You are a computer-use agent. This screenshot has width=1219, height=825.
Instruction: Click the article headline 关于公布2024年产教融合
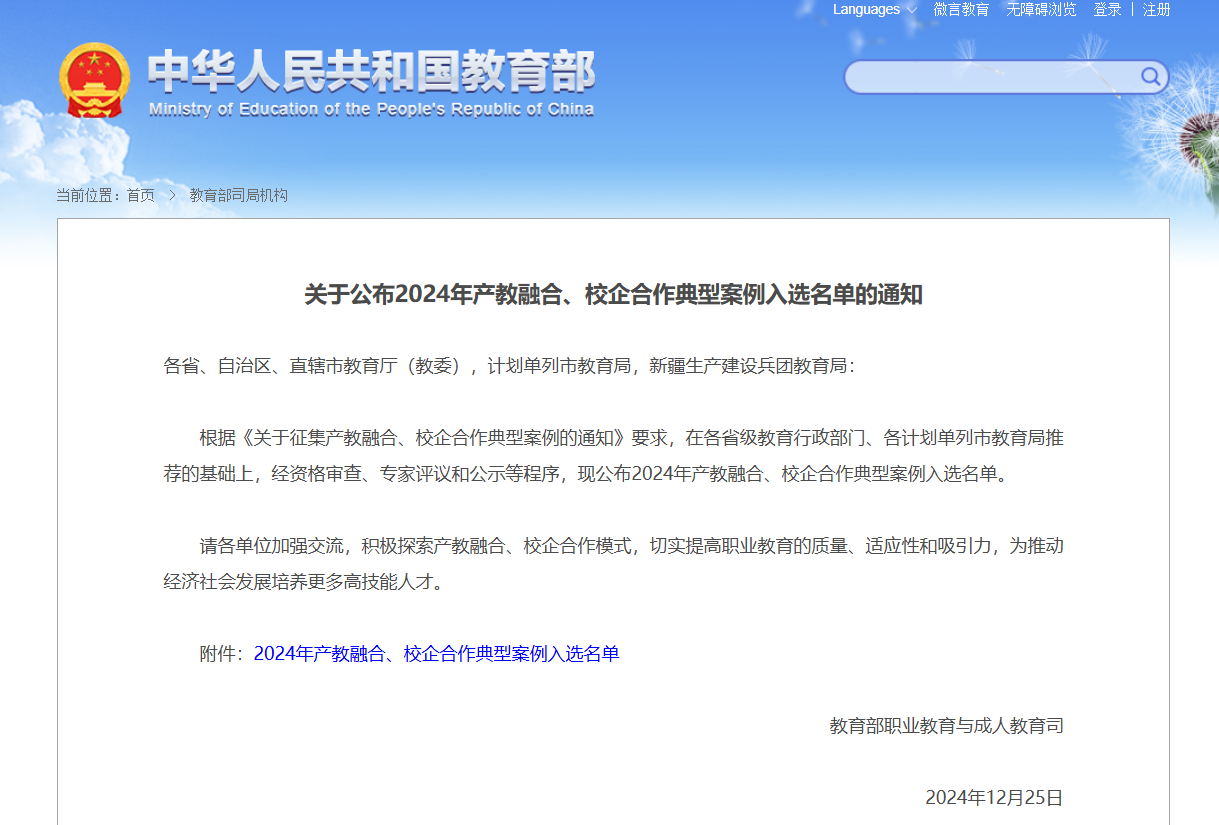tap(613, 295)
